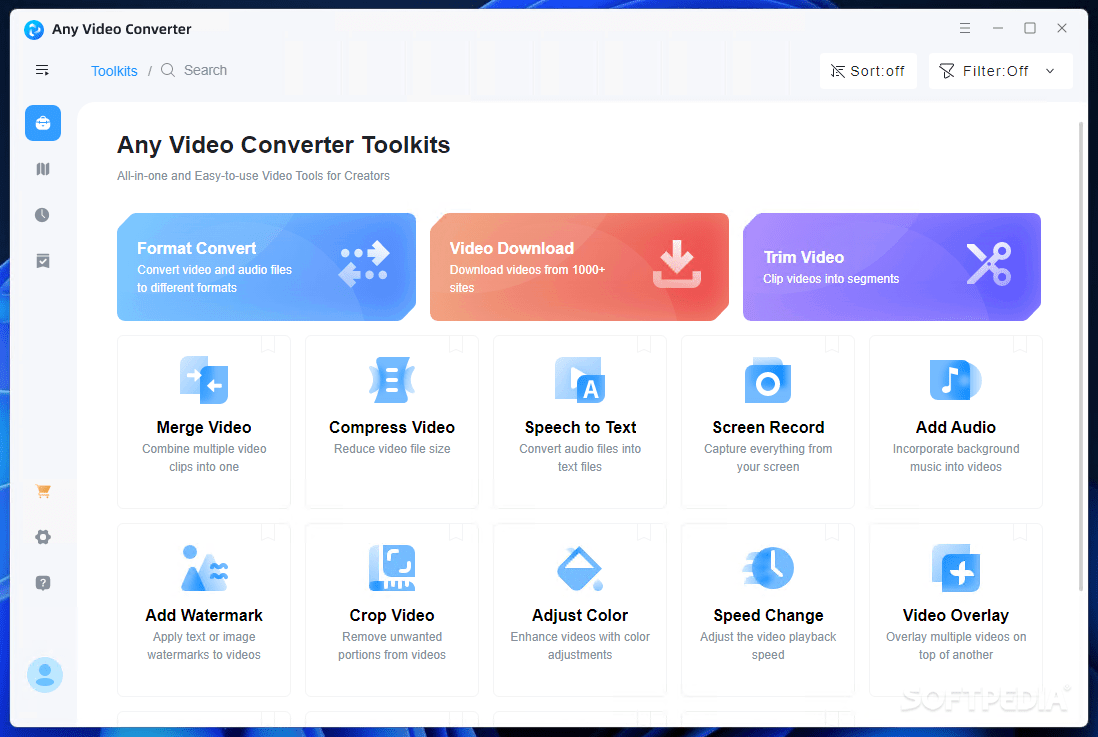Screen dimensions: 1098x737
Task: Click the Adjust Color paint bucket icon
Action: [x=580, y=568]
